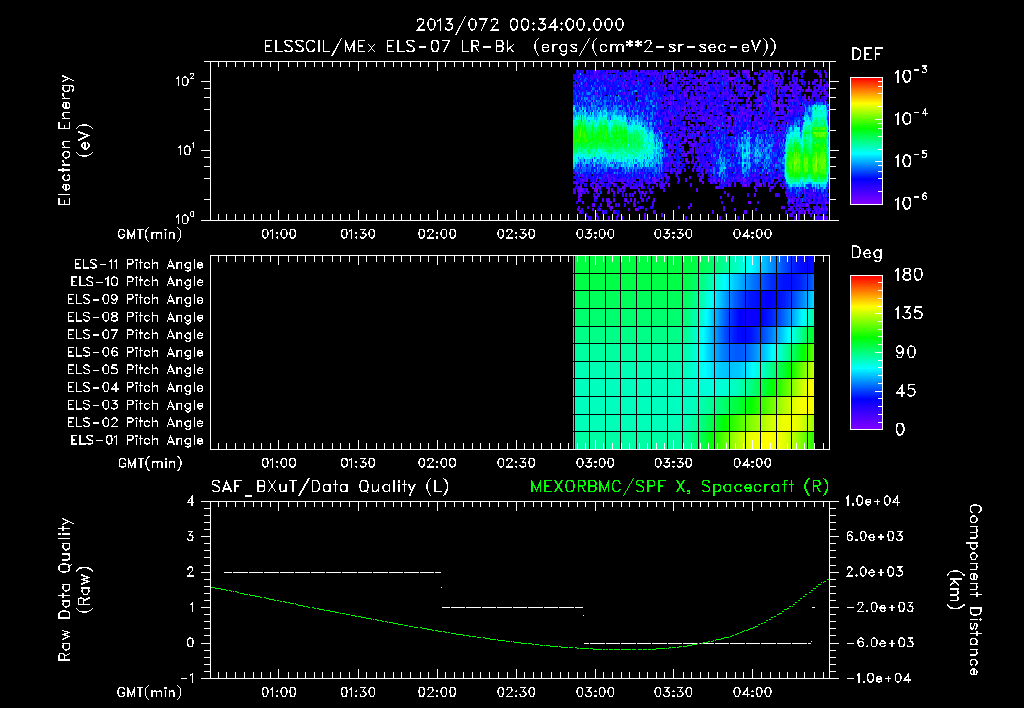Click the 04:00 tick under pitch angle panel
1024x708 pixels.
[752, 463]
